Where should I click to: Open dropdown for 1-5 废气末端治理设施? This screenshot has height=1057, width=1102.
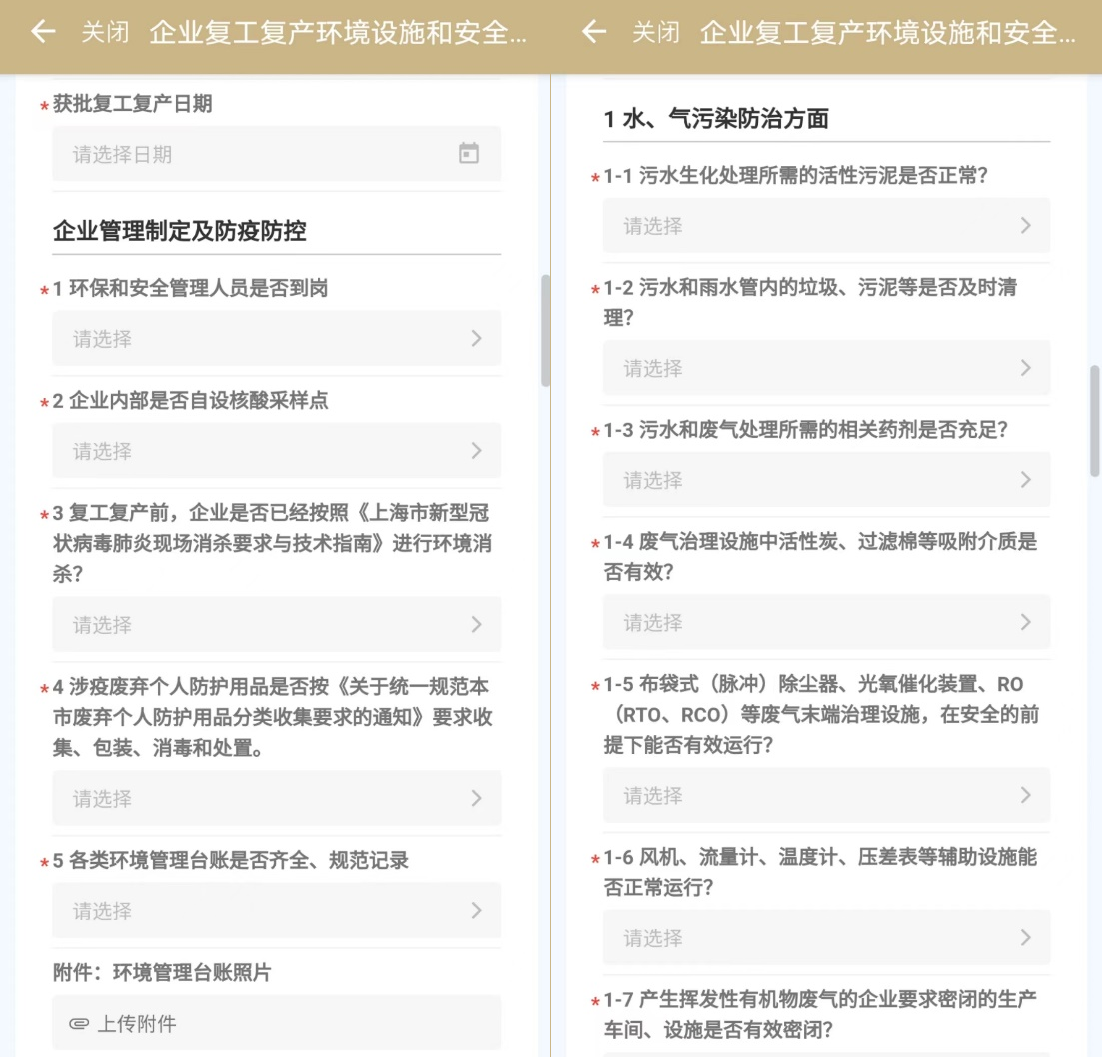coord(826,795)
